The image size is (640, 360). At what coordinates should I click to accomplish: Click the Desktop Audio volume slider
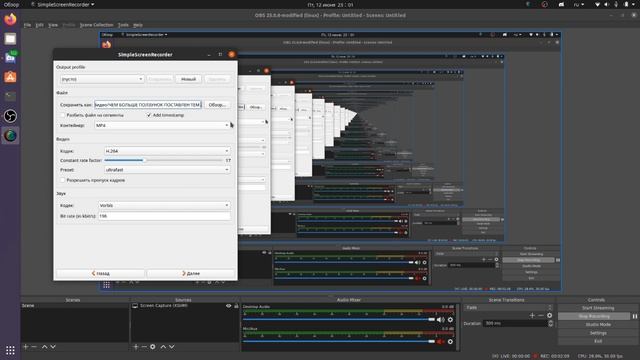pyautogui.click(x=339, y=320)
